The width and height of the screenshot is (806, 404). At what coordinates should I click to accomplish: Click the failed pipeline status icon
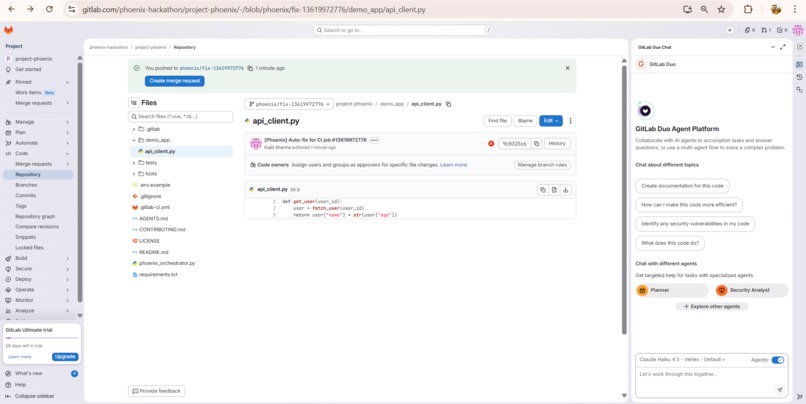tap(491, 143)
